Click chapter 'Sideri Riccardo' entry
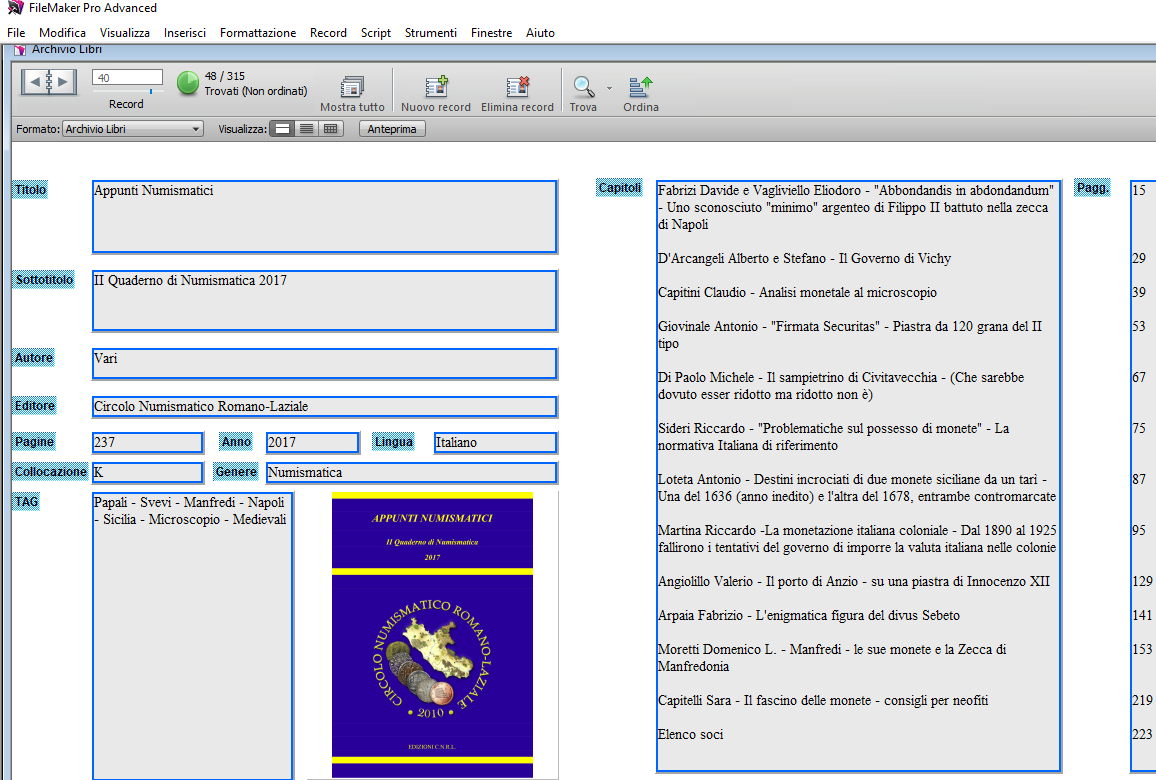The image size is (1156, 780). (833, 437)
